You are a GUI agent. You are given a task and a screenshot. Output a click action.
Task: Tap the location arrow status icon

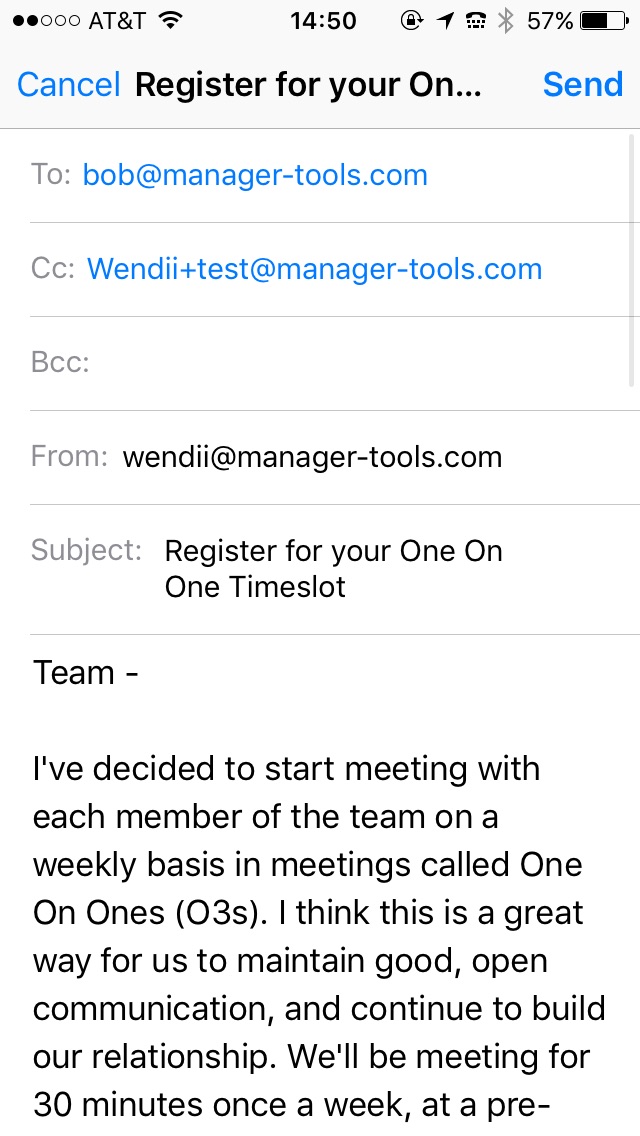point(444,20)
